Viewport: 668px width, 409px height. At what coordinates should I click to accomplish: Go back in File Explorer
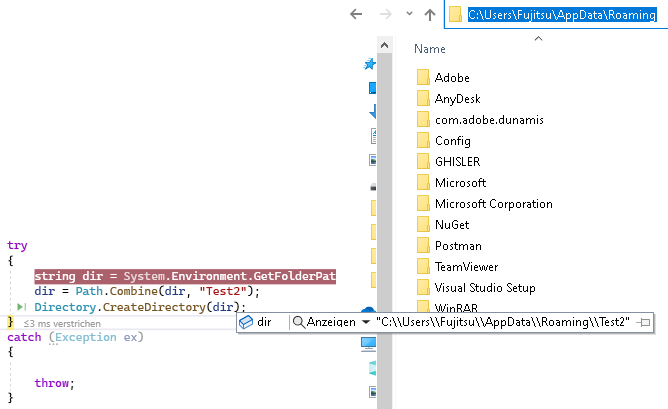pyautogui.click(x=356, y=14)
